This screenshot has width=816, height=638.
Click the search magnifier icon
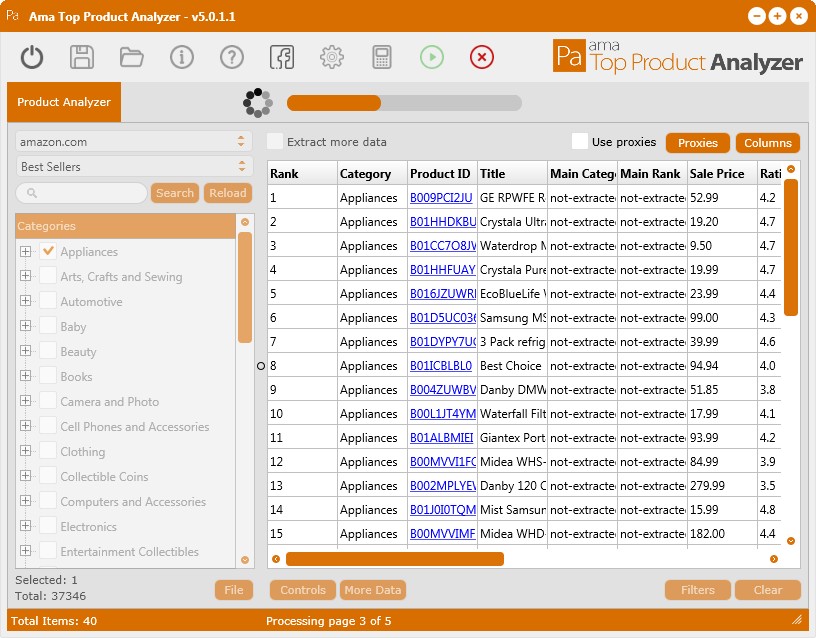pyautogui.click(x=32, y=193)
